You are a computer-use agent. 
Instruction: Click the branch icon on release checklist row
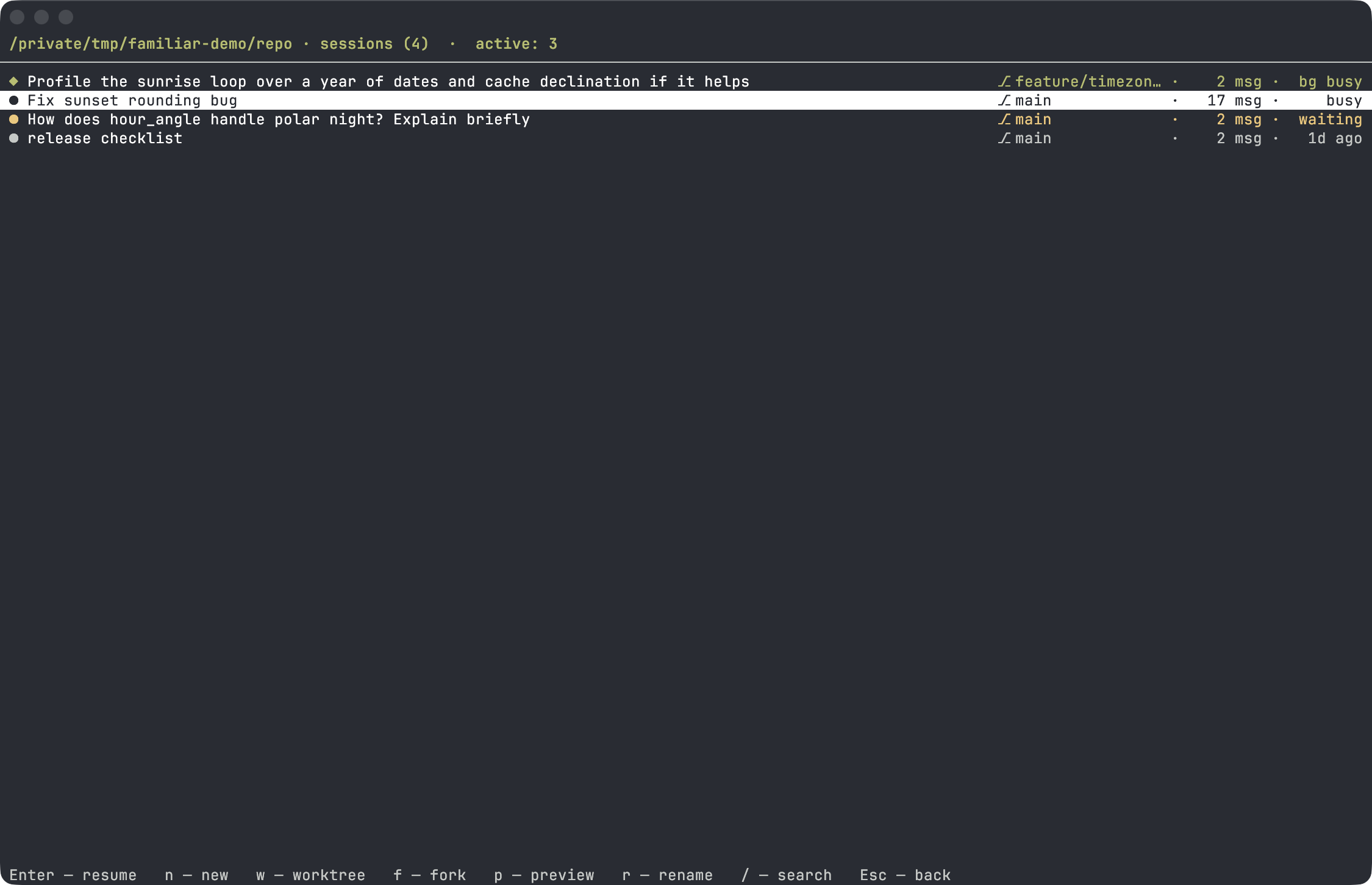1004,138
